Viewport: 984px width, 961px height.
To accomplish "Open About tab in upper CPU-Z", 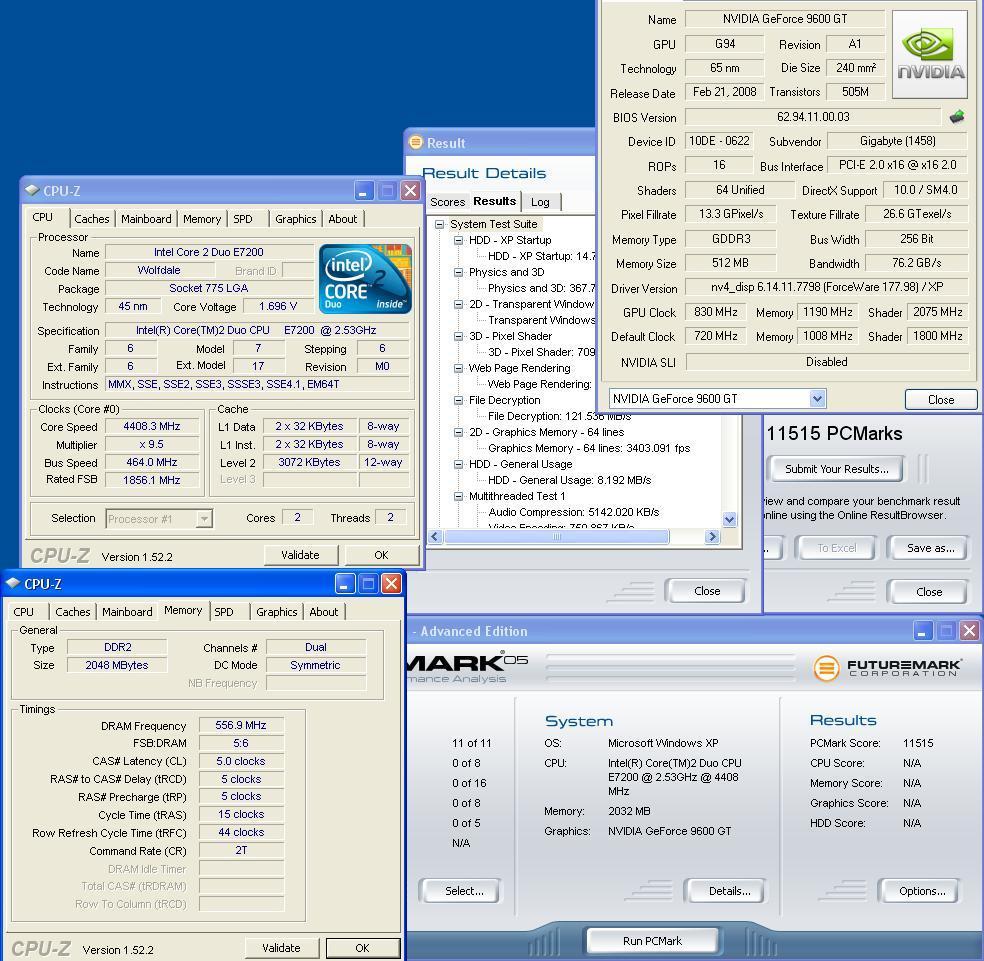I will point(343,219).
